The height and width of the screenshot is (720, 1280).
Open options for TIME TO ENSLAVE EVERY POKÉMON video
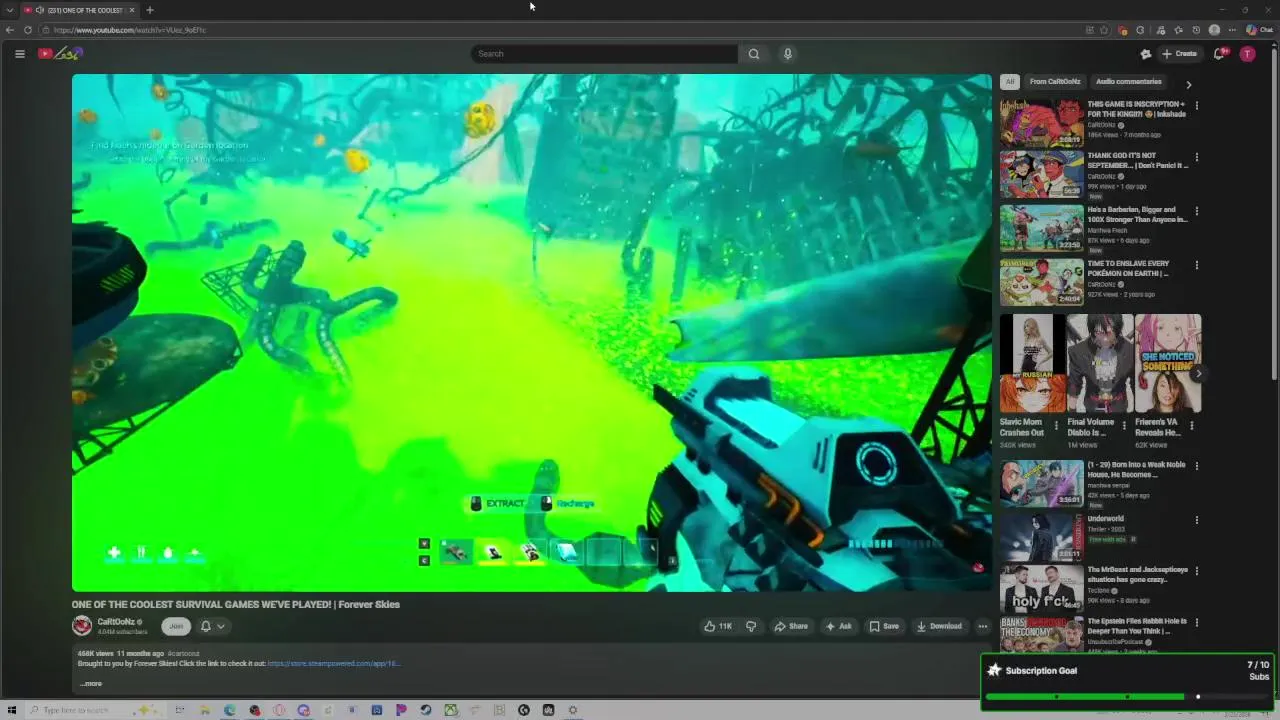(x=1196, y=265)
